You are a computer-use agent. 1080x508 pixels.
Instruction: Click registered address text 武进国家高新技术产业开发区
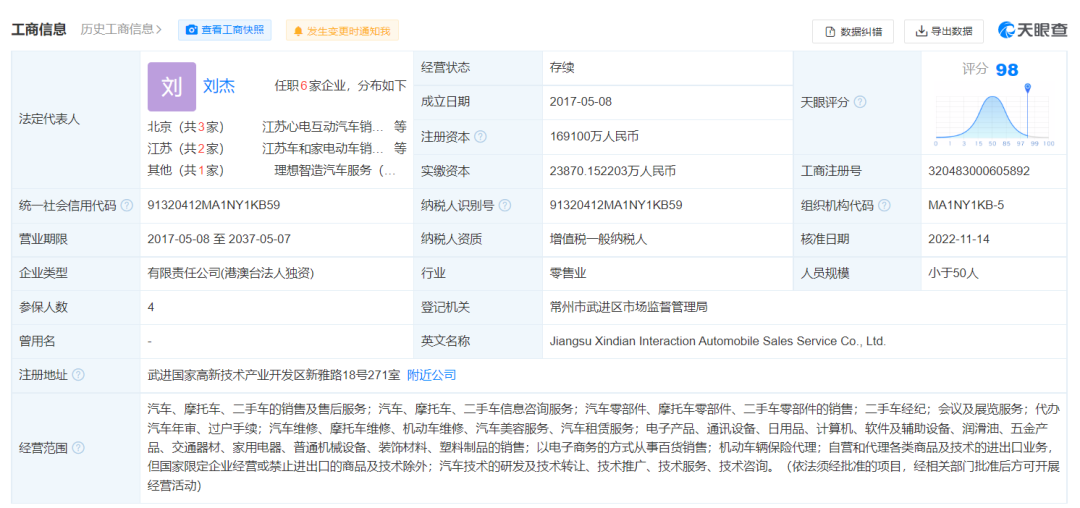pos(226,375)
